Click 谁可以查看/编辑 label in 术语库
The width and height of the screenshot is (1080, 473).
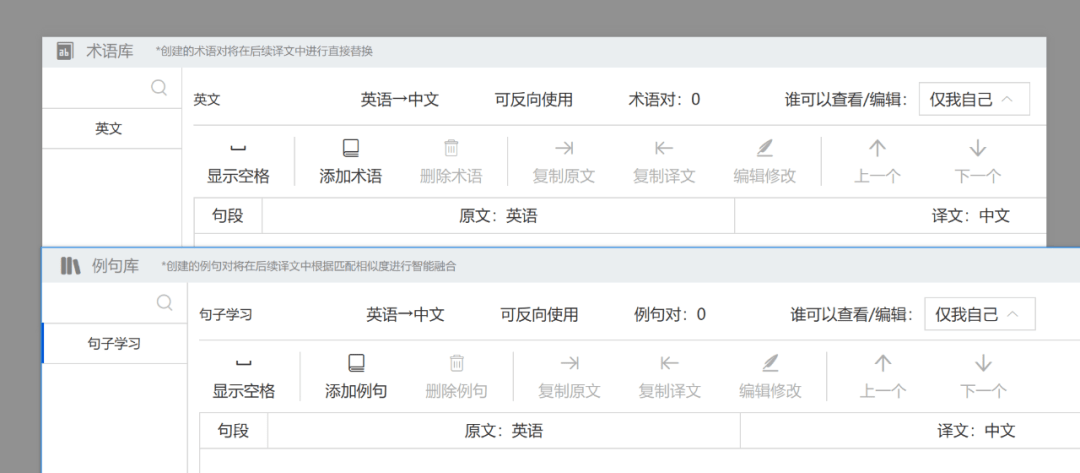pyautogui.click(x=846, y=100)
